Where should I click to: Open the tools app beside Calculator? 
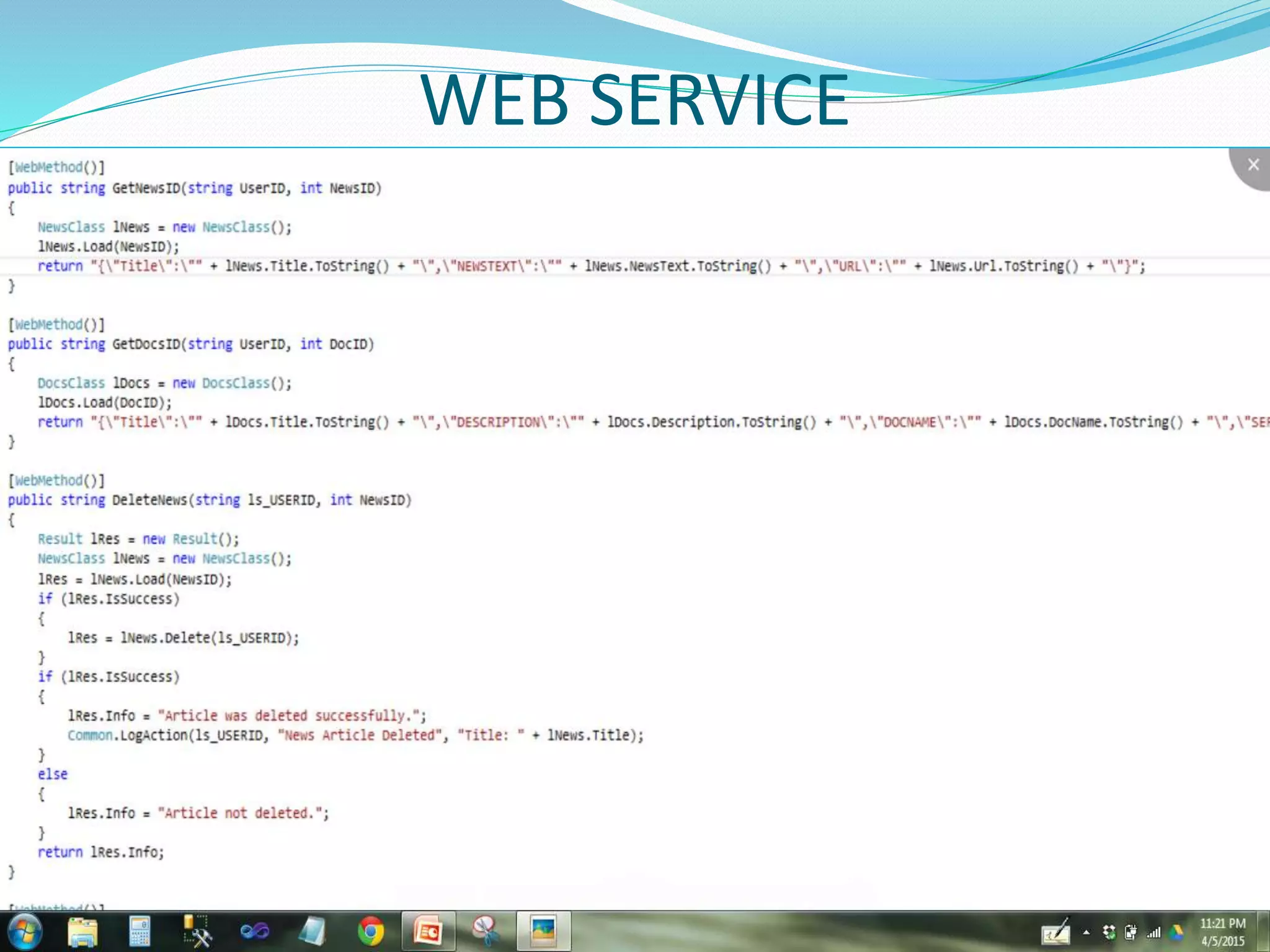pos(197,932)
